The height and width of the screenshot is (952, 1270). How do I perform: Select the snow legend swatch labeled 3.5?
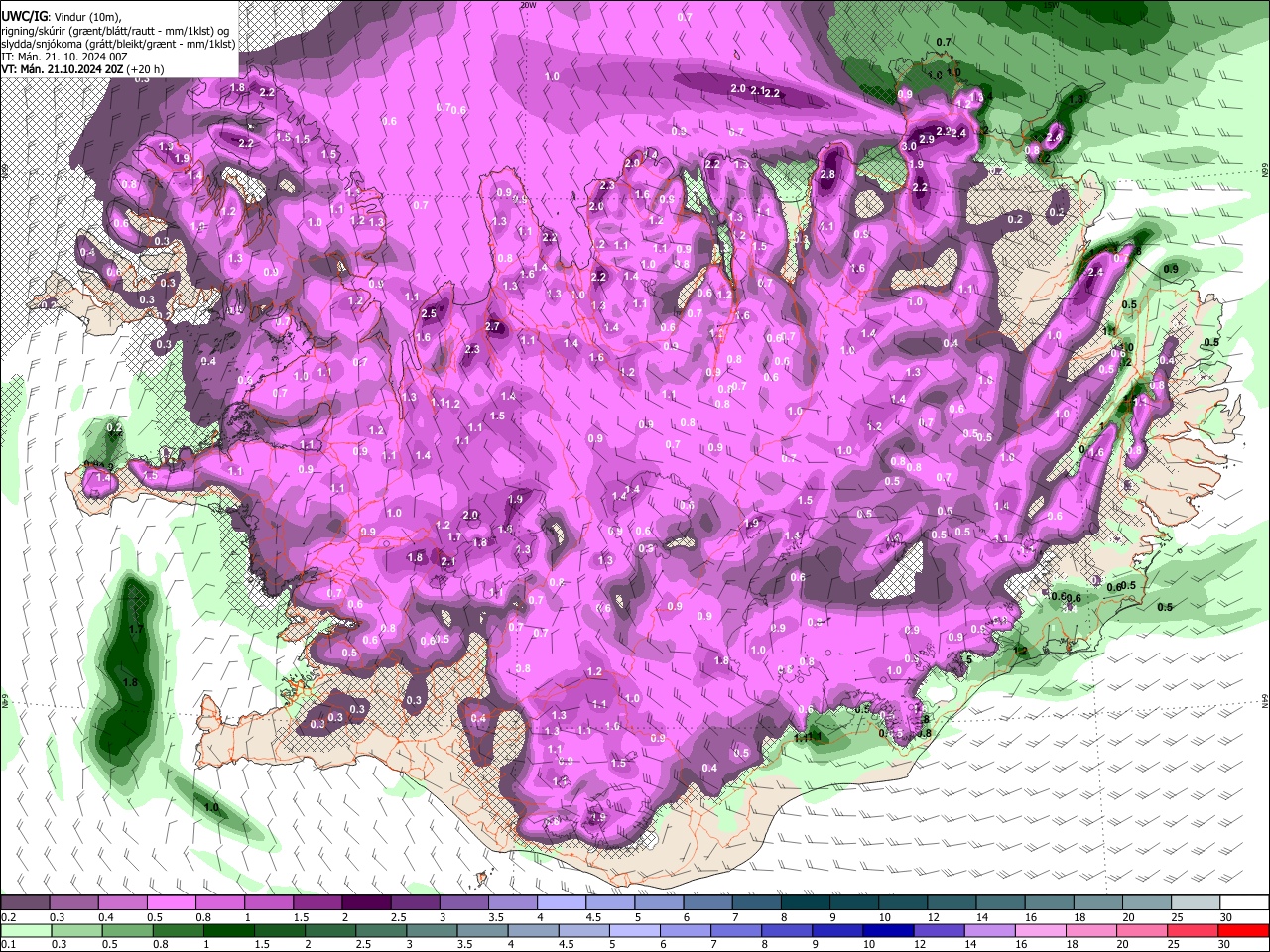(512, 903)
